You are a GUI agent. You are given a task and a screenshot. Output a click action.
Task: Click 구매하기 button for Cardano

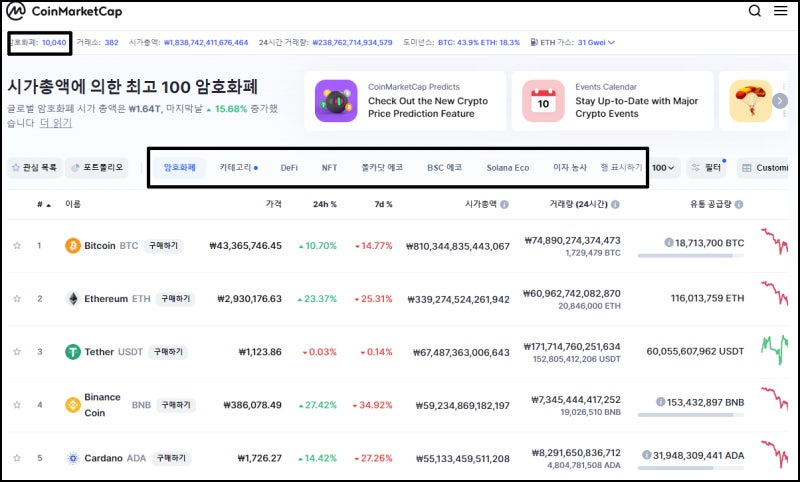[x=171, y=458]
